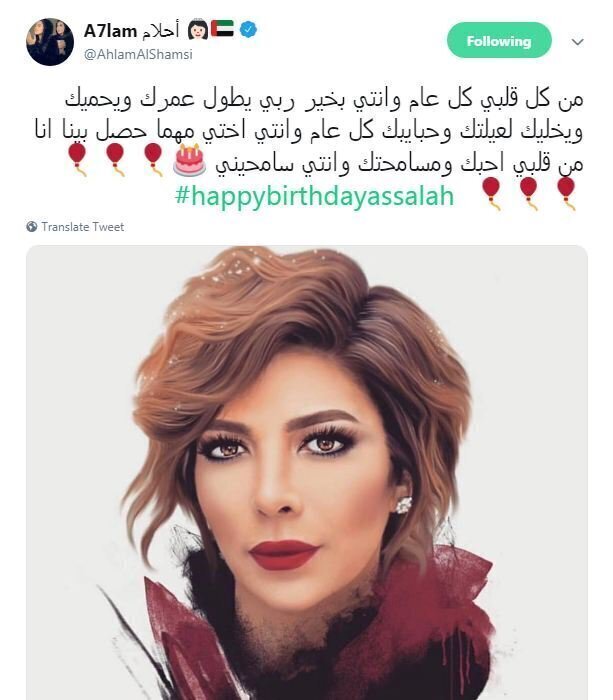Open the A7lam display name link
Image resolution: width=613 pixels, height=700 pixels.
click(x=110, y=30)
